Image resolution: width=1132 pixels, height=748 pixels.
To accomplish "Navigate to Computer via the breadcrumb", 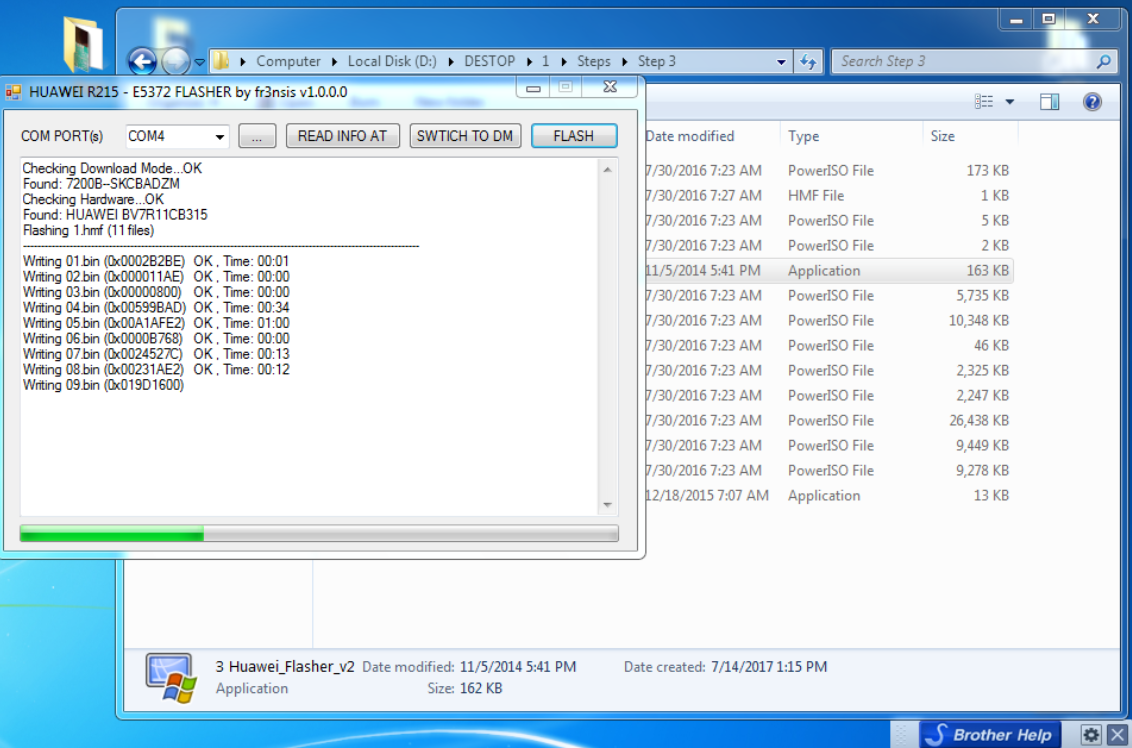I will tap(288, 61).
